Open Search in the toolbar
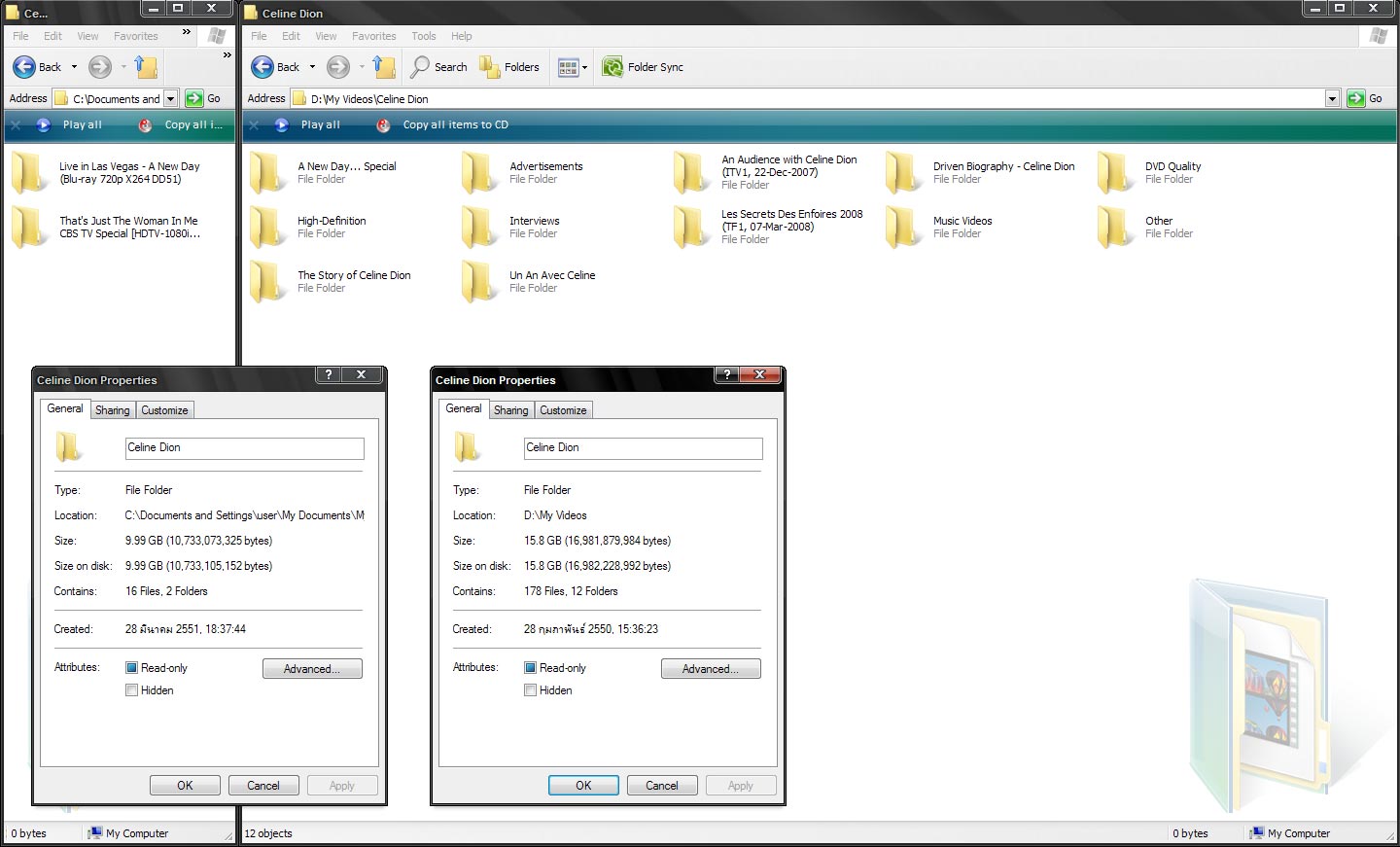 click(x=438, y=67)
